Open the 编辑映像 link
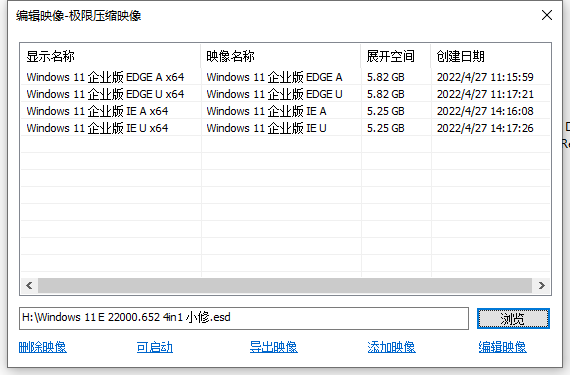 pyautogui.click(x=502, y=347)
